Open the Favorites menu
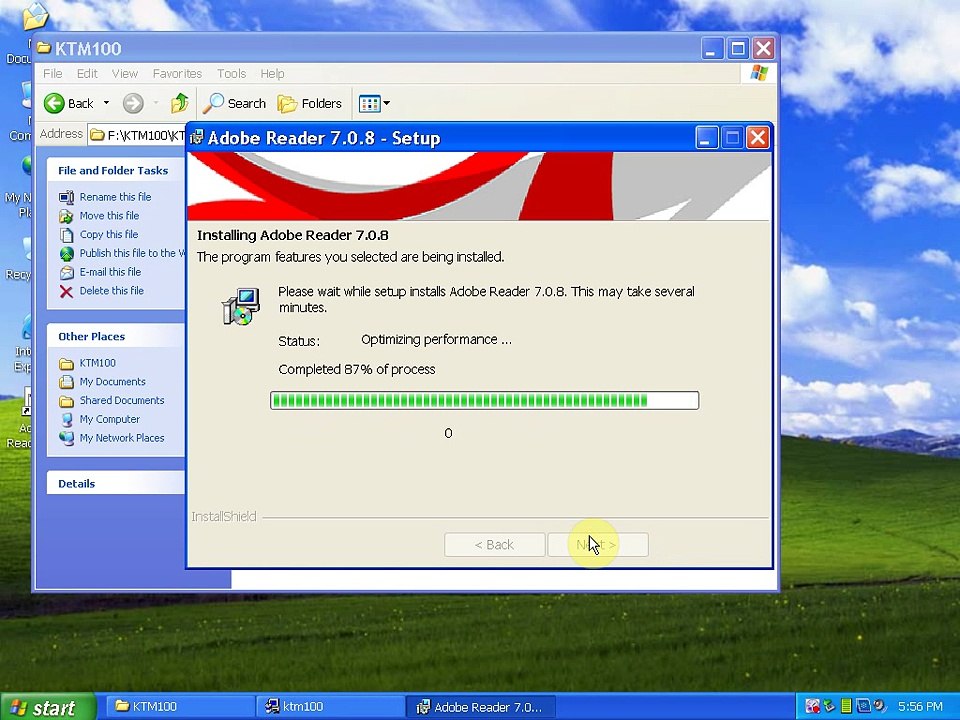Viewport: 960px width, 720px height. 177,73
